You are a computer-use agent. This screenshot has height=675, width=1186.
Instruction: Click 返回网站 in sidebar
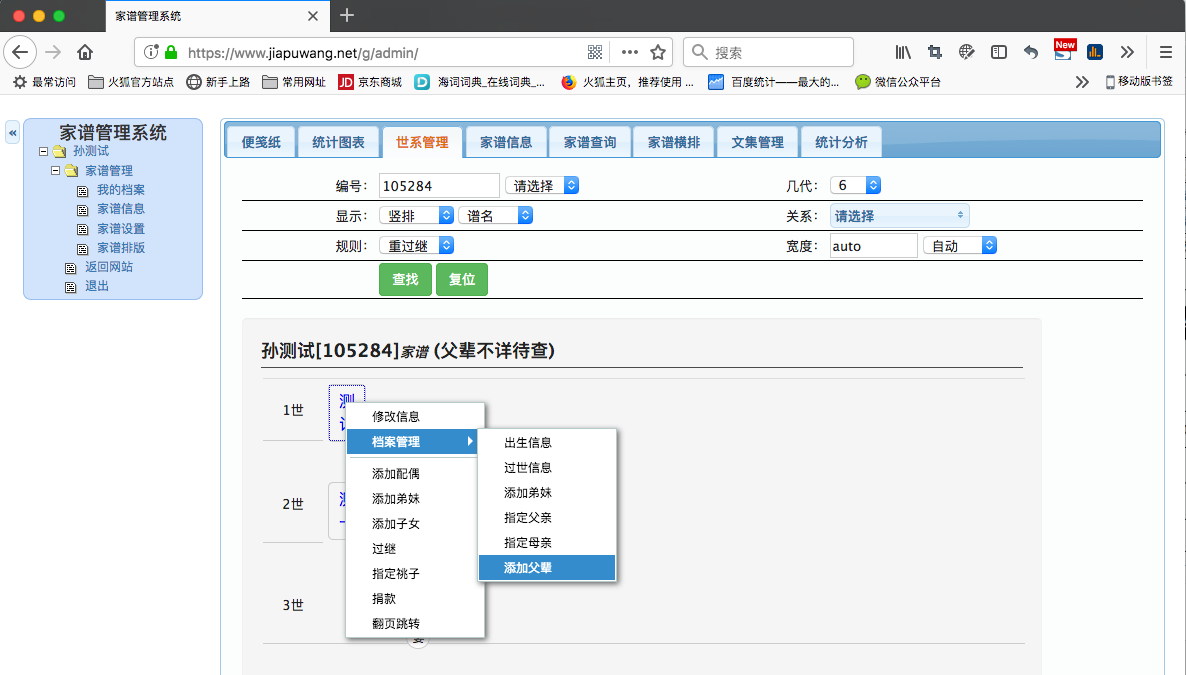(x=109, y=267)
